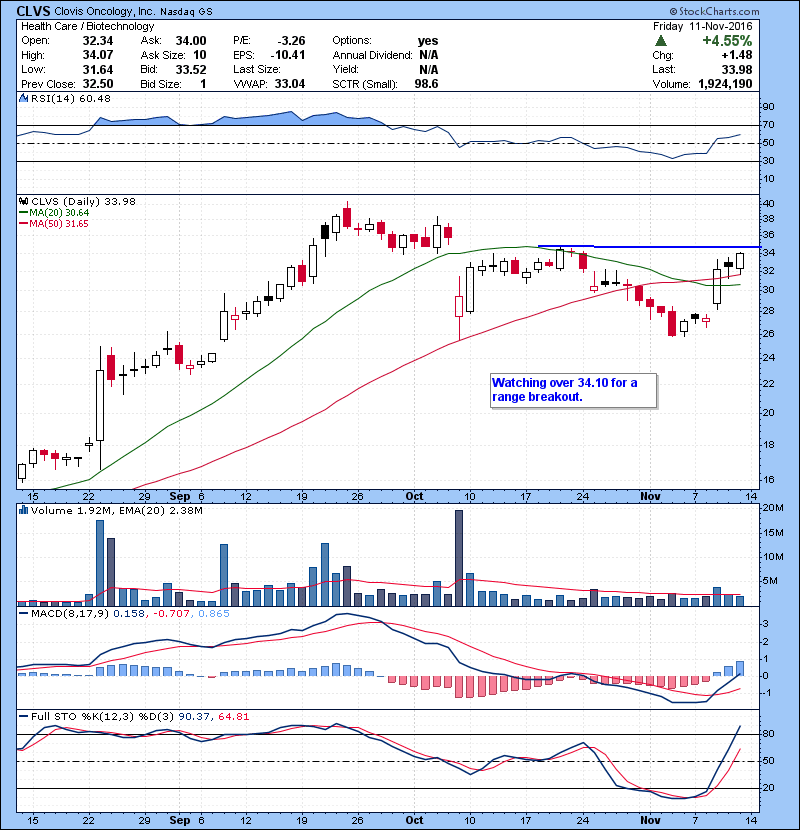Viewport: 800px width, 830px height.
Task: Click the StockCharts.com copyright text
Action: tap(714, 11)
